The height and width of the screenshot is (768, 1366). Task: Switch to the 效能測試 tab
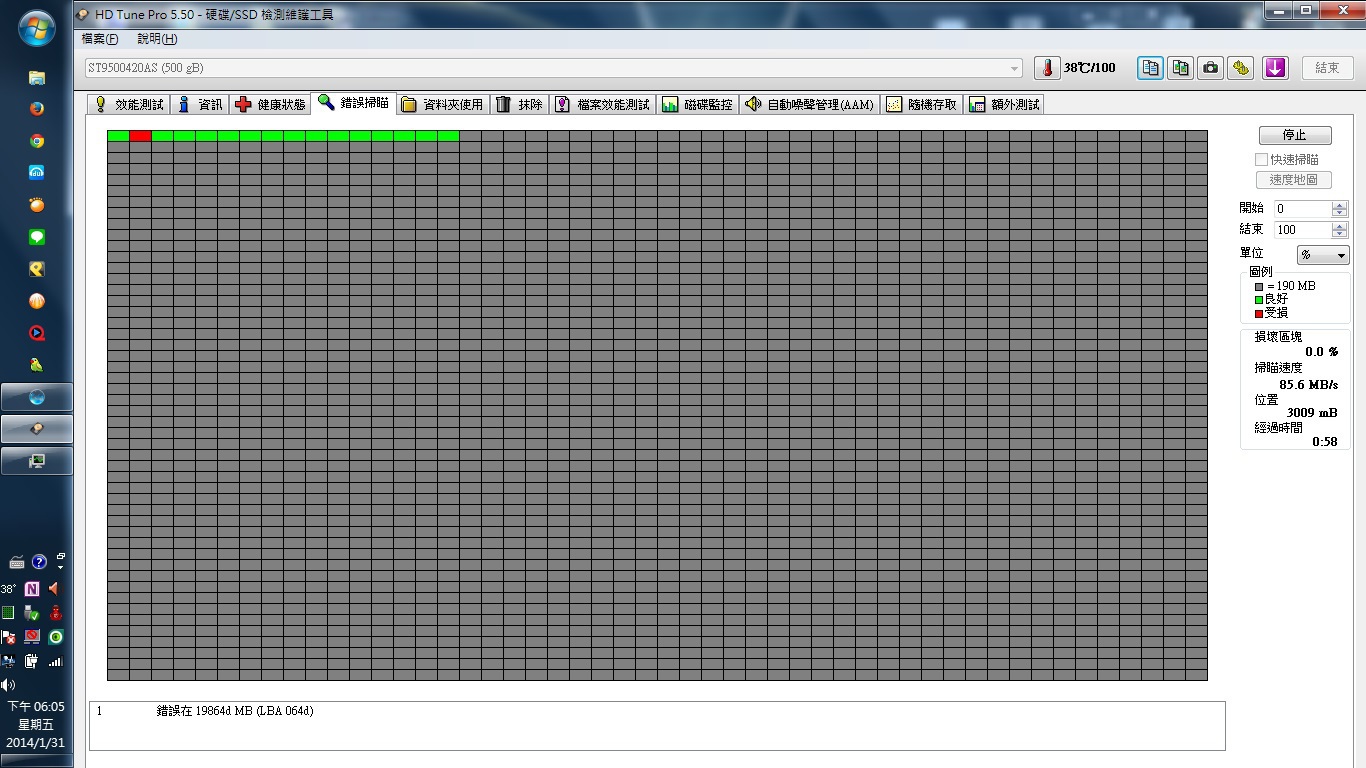point(128,104)
